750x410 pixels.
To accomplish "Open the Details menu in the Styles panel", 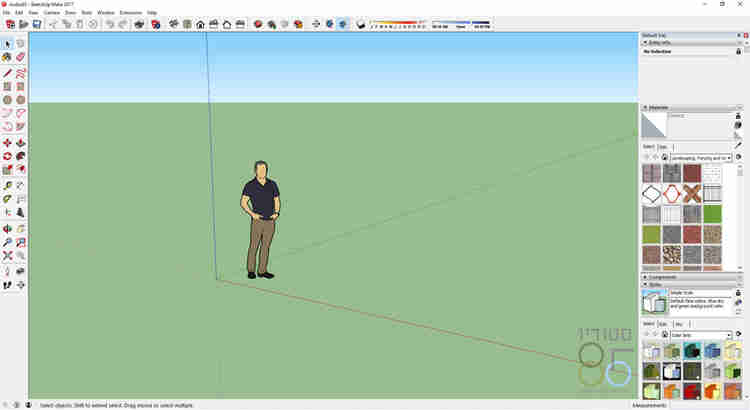I will pos(739,334).
